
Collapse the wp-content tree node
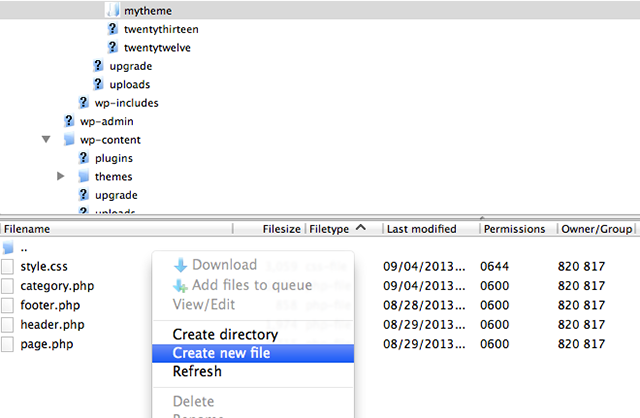coord(46,139)
